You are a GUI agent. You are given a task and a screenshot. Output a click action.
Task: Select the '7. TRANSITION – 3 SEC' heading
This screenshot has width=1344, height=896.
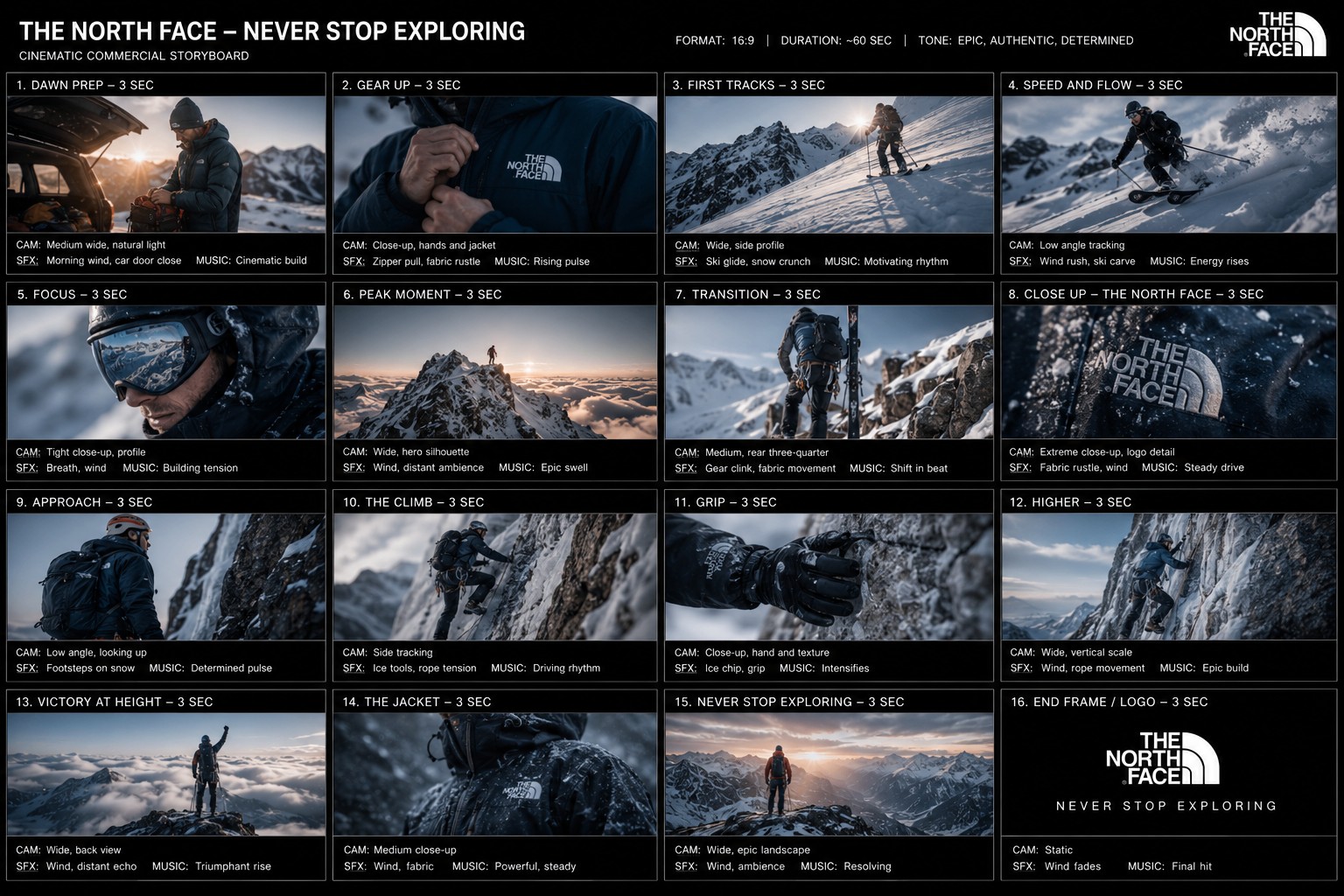pyautogui.click(x=748, y=294)
